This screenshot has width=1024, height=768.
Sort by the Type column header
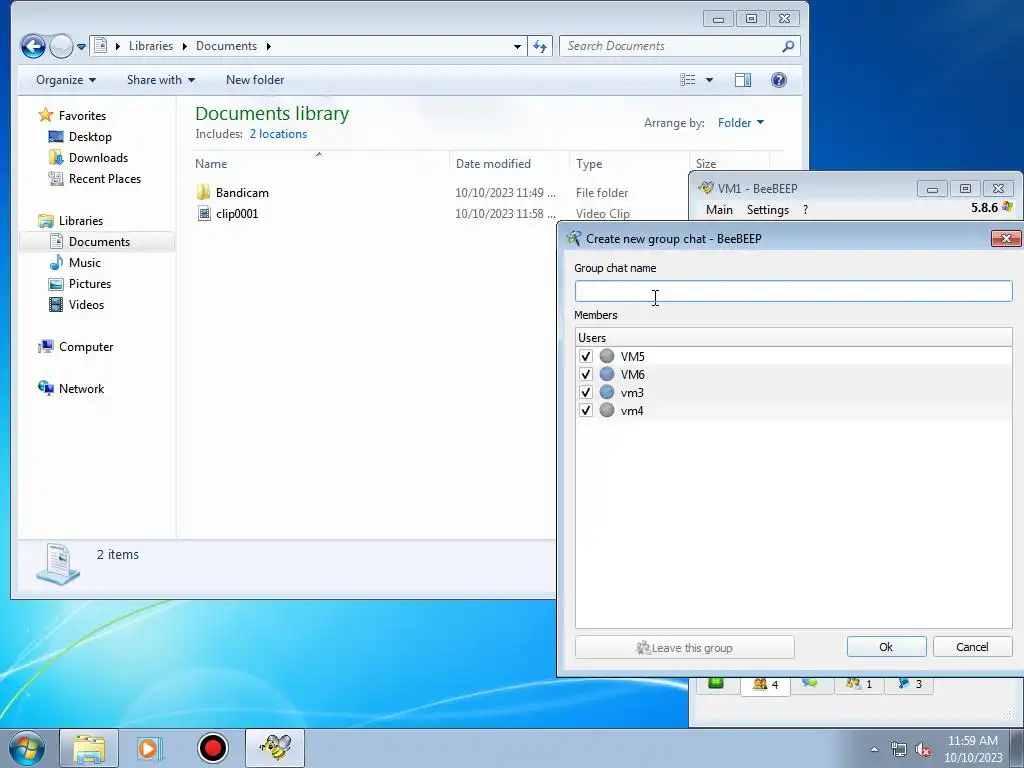tap(629, 164)
